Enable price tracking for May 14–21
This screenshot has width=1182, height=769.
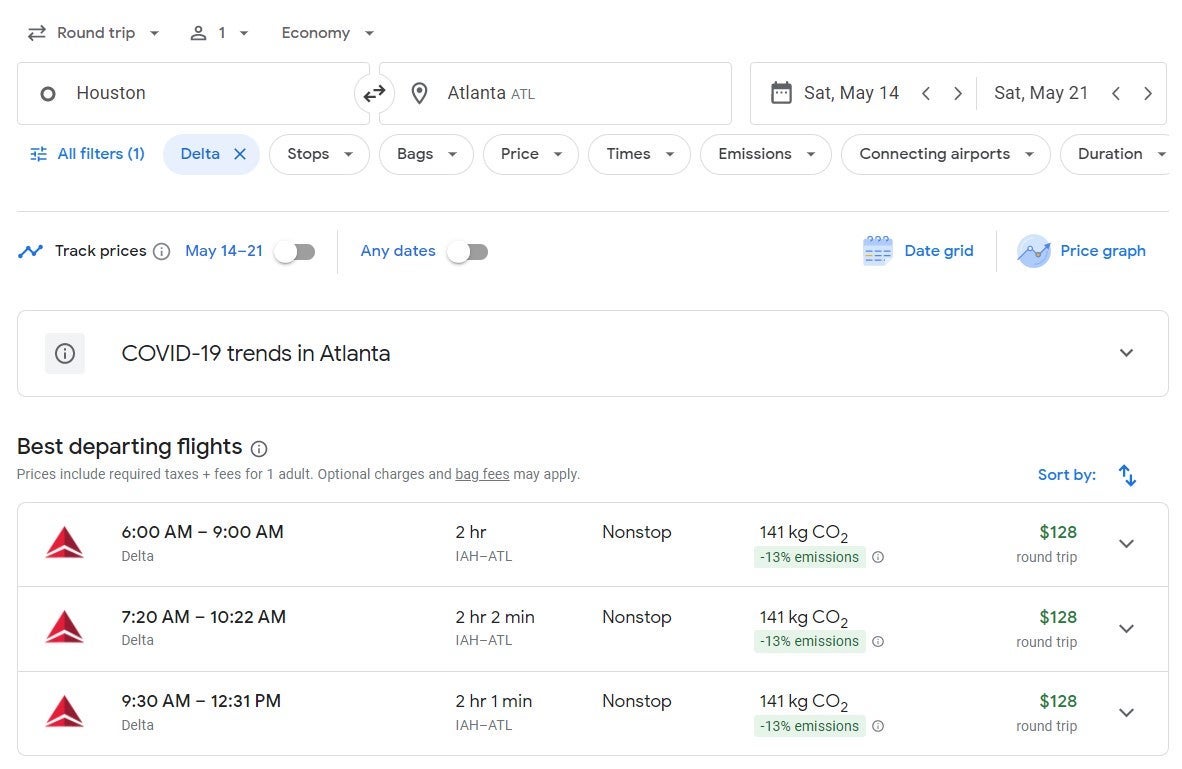[295, 252]
